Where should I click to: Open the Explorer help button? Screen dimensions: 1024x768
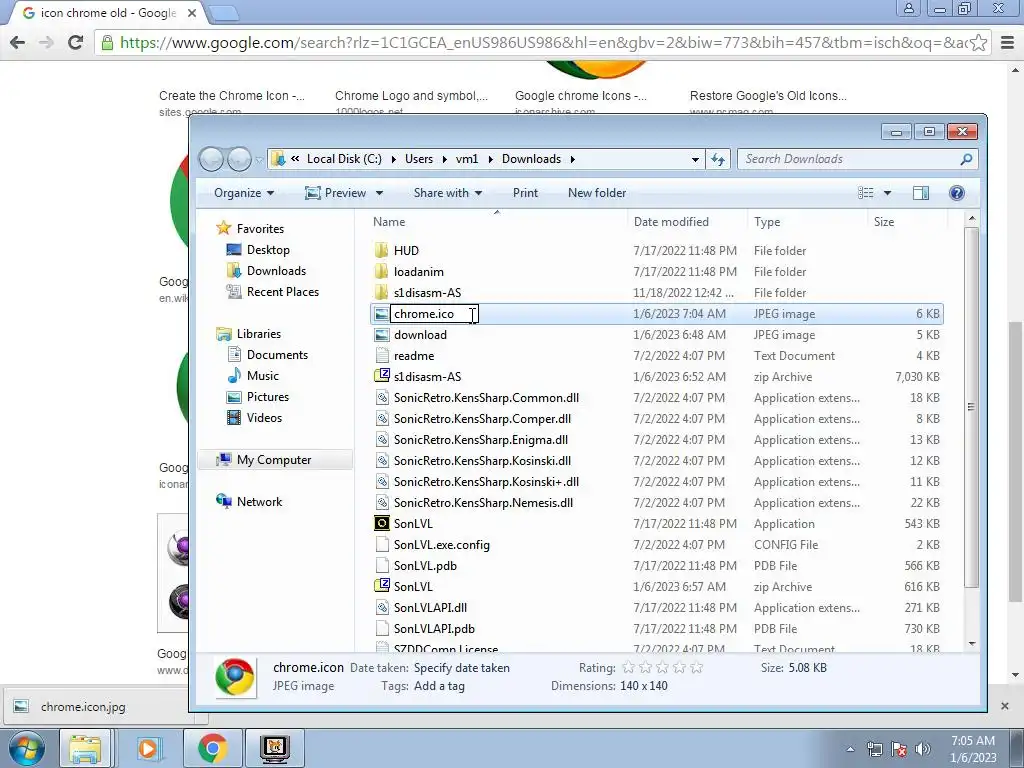(x=957, y=193)
